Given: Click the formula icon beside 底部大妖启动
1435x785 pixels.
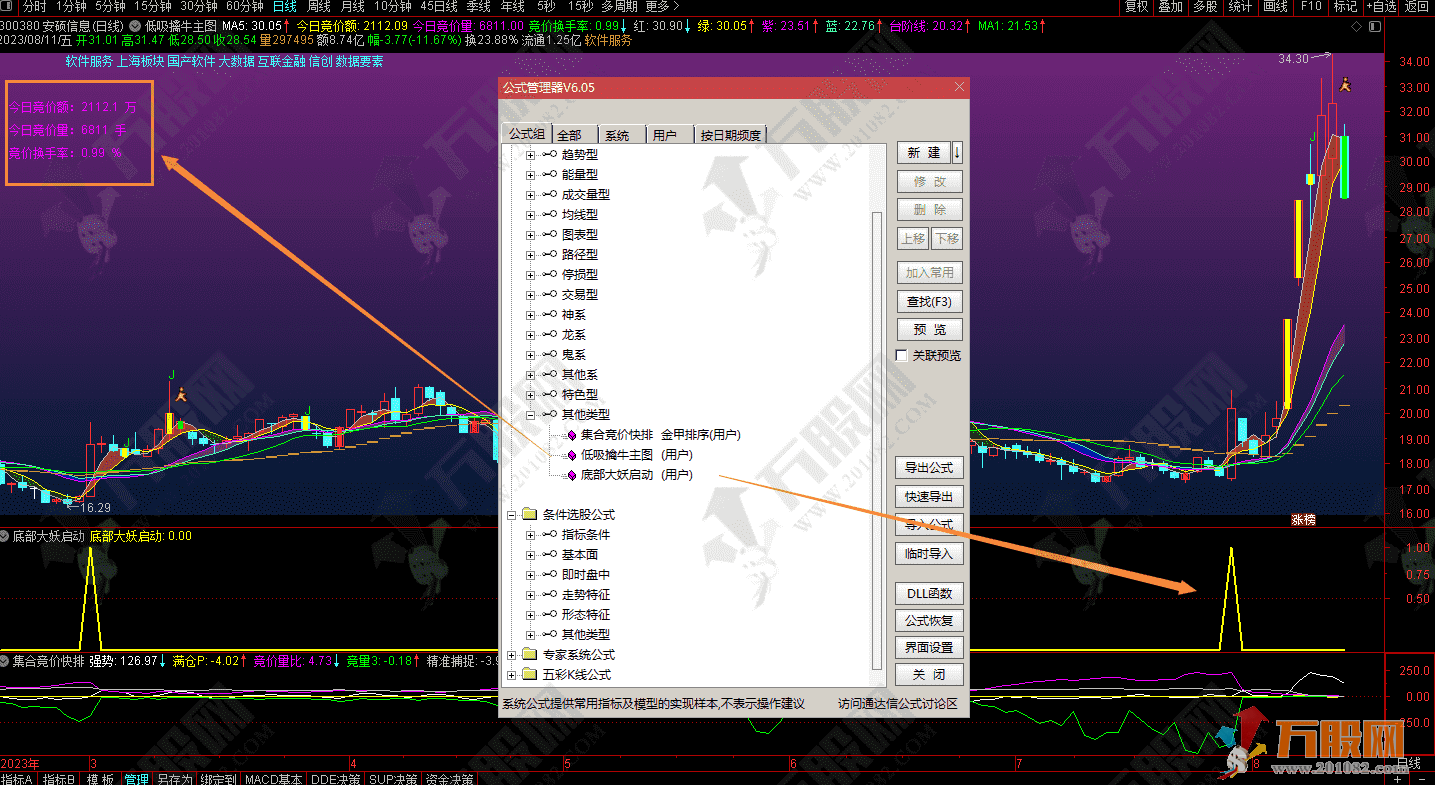Looking at the screenshot, I should click(x=571, y=475).
